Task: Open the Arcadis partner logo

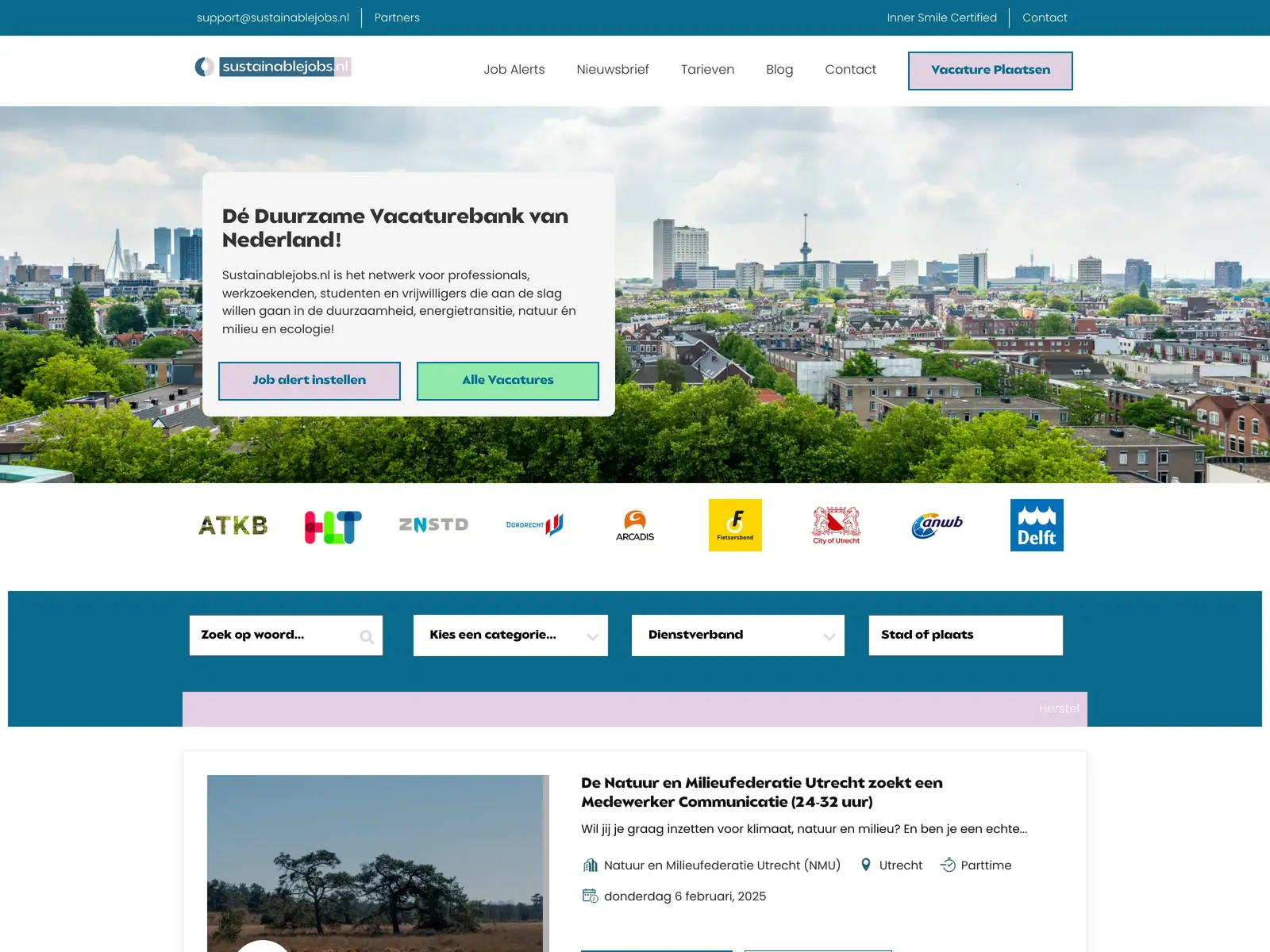Action: [x=635, y=525]
